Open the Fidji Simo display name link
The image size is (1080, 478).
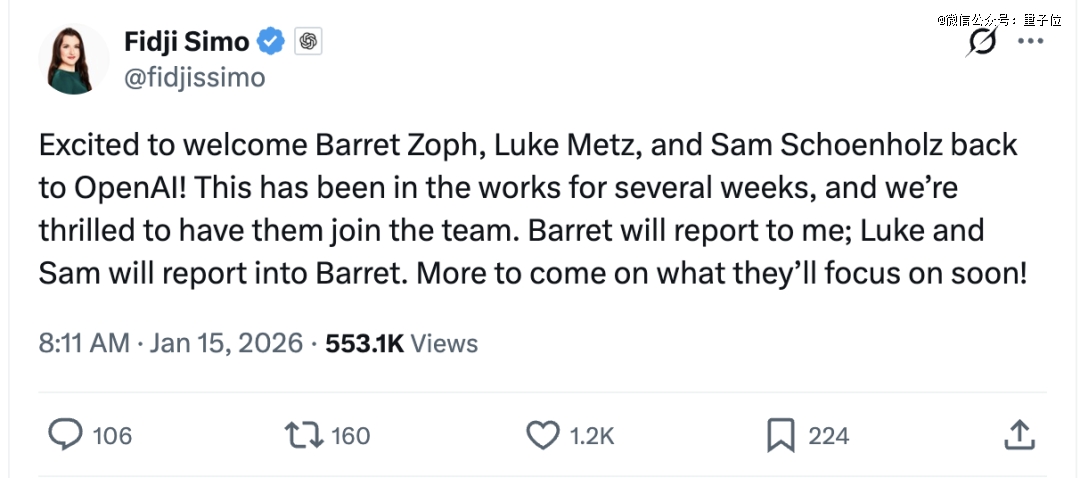(186, 42)
